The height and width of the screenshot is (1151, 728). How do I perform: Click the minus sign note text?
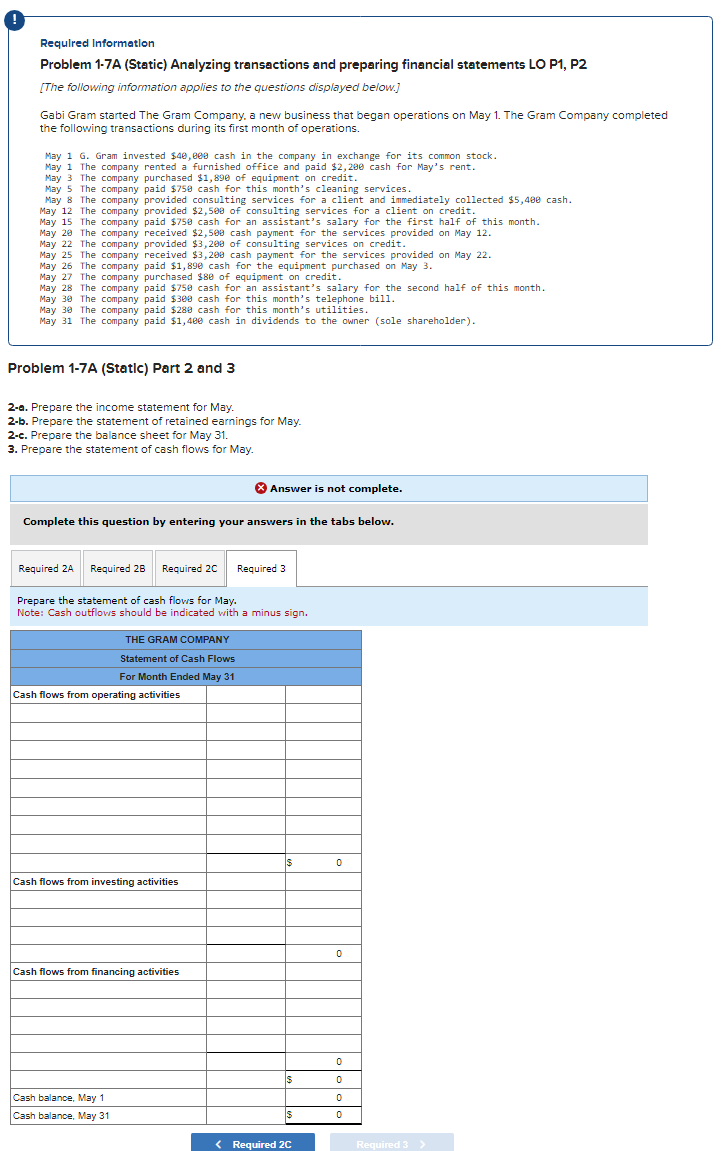(162, 612)
